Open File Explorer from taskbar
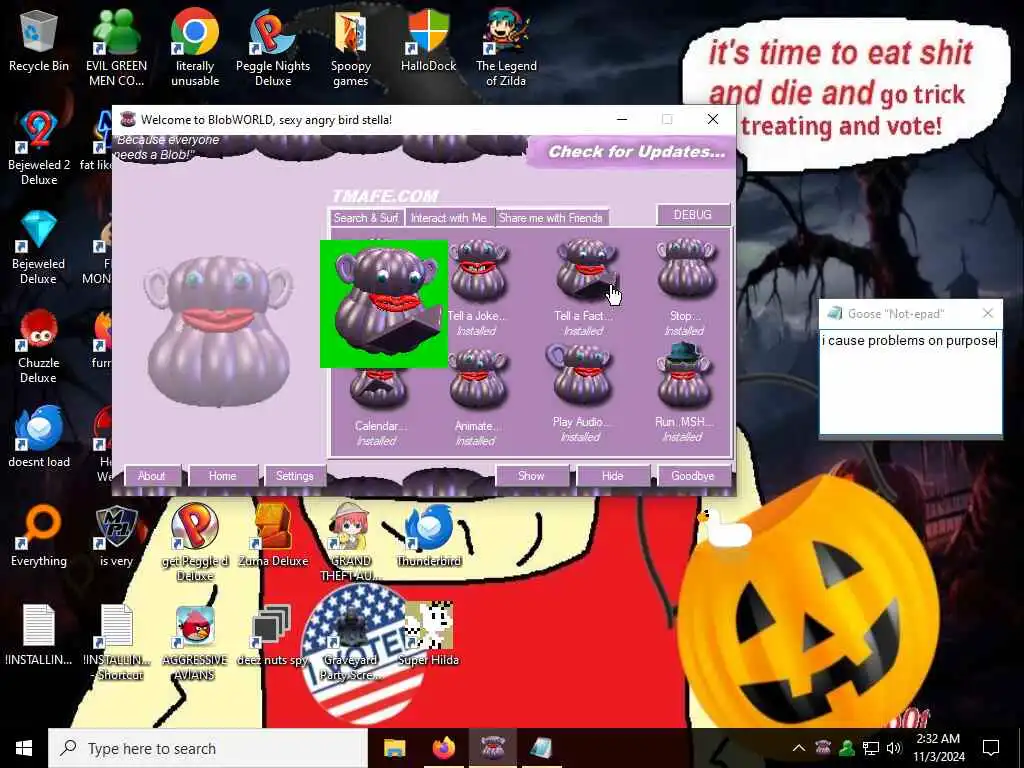This screenshot has width=1024, height=768. click(394, 748)
